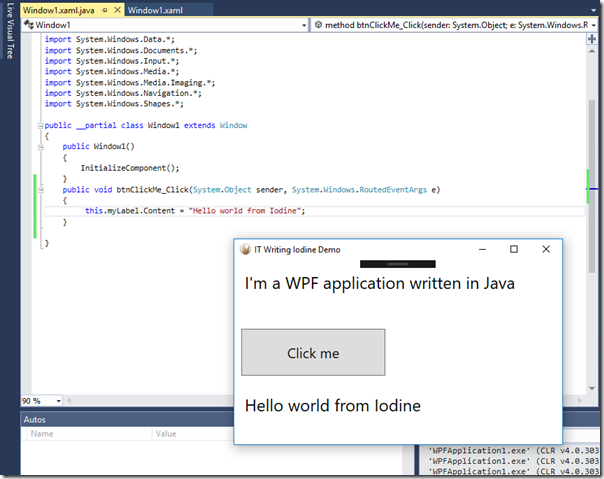
Task: Click the import System.Windows.Shapes line
Action: [x=114, y=104]
